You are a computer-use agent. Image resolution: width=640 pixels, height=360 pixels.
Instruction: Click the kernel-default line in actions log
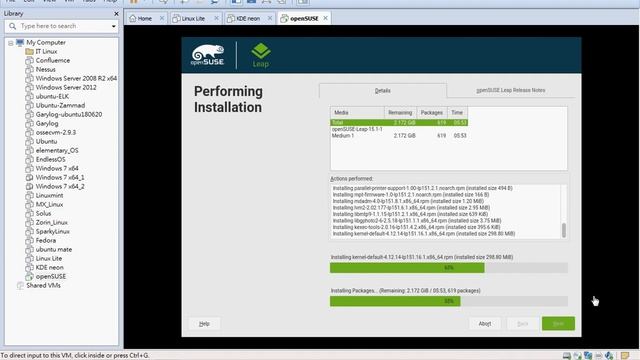click(424, 234)
